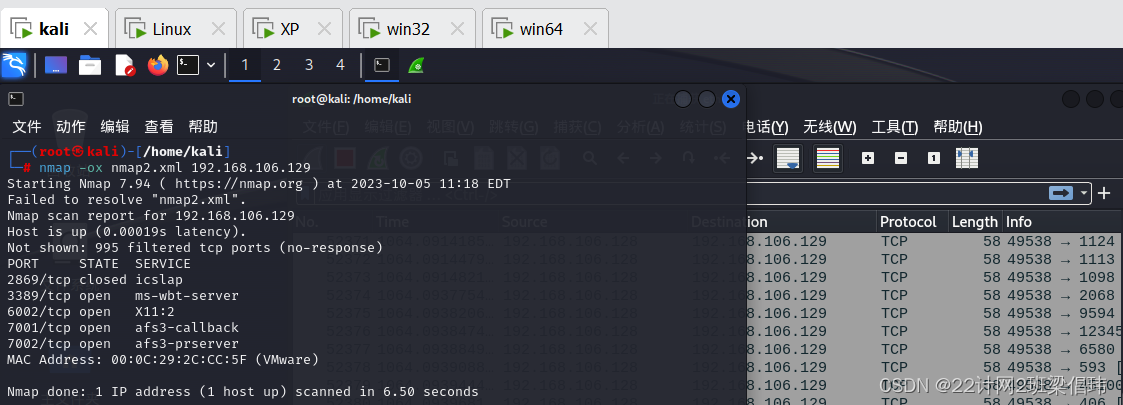Zoom in Wireshark packet text
1123x405 pixels.
pos(868,158)
